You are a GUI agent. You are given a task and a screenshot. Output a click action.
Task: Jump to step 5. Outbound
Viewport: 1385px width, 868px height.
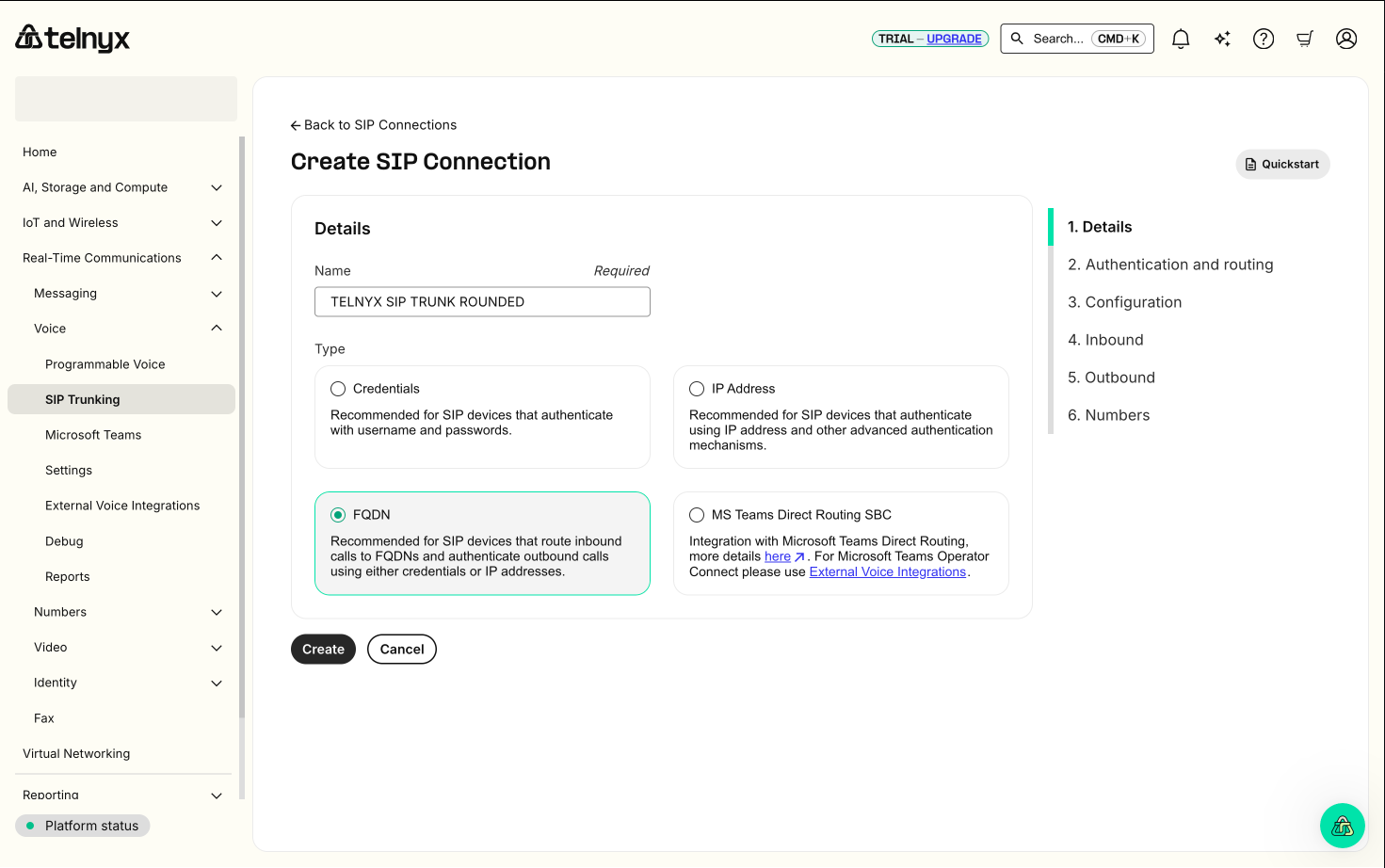pyautogui.click(x=1111, y=378)
